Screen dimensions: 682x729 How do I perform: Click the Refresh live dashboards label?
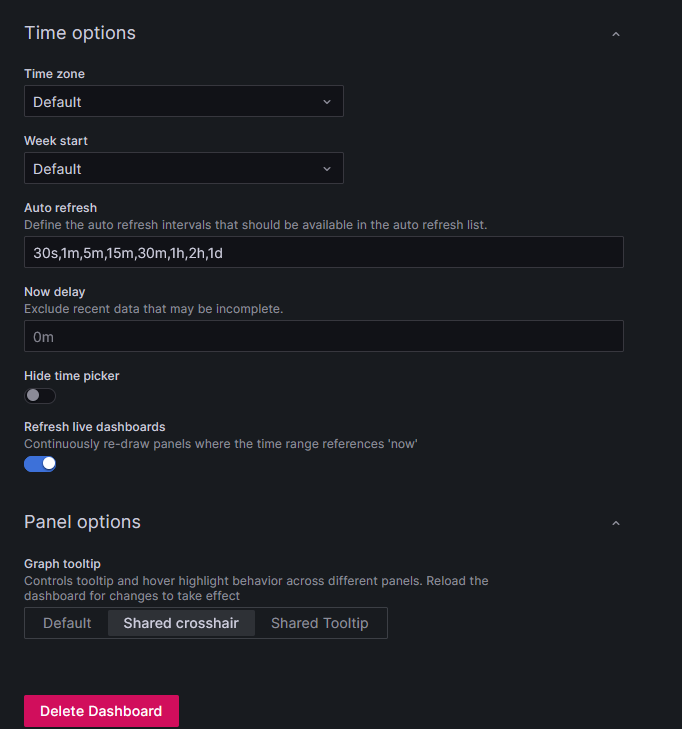pyautogui.click(x=95, y=427)
